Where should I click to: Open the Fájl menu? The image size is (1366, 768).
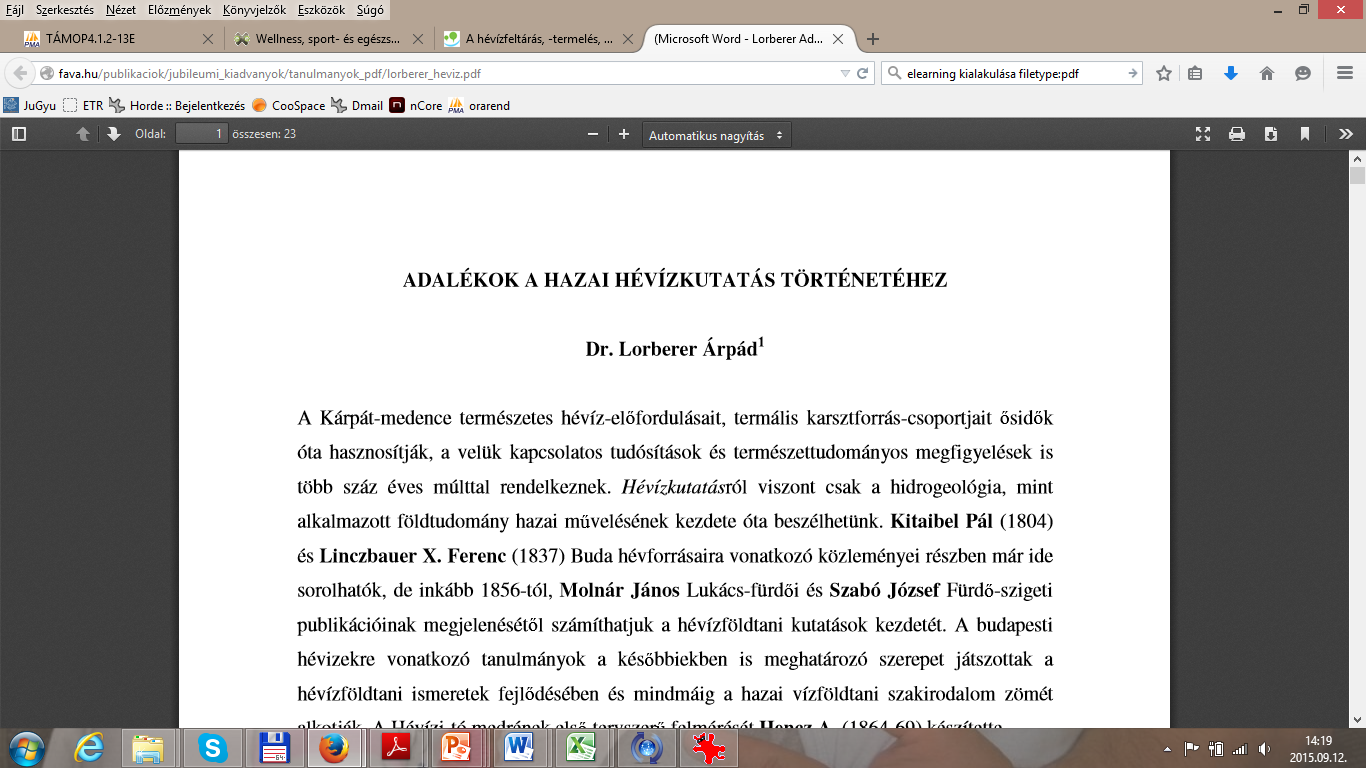click(x=15, y=9)
